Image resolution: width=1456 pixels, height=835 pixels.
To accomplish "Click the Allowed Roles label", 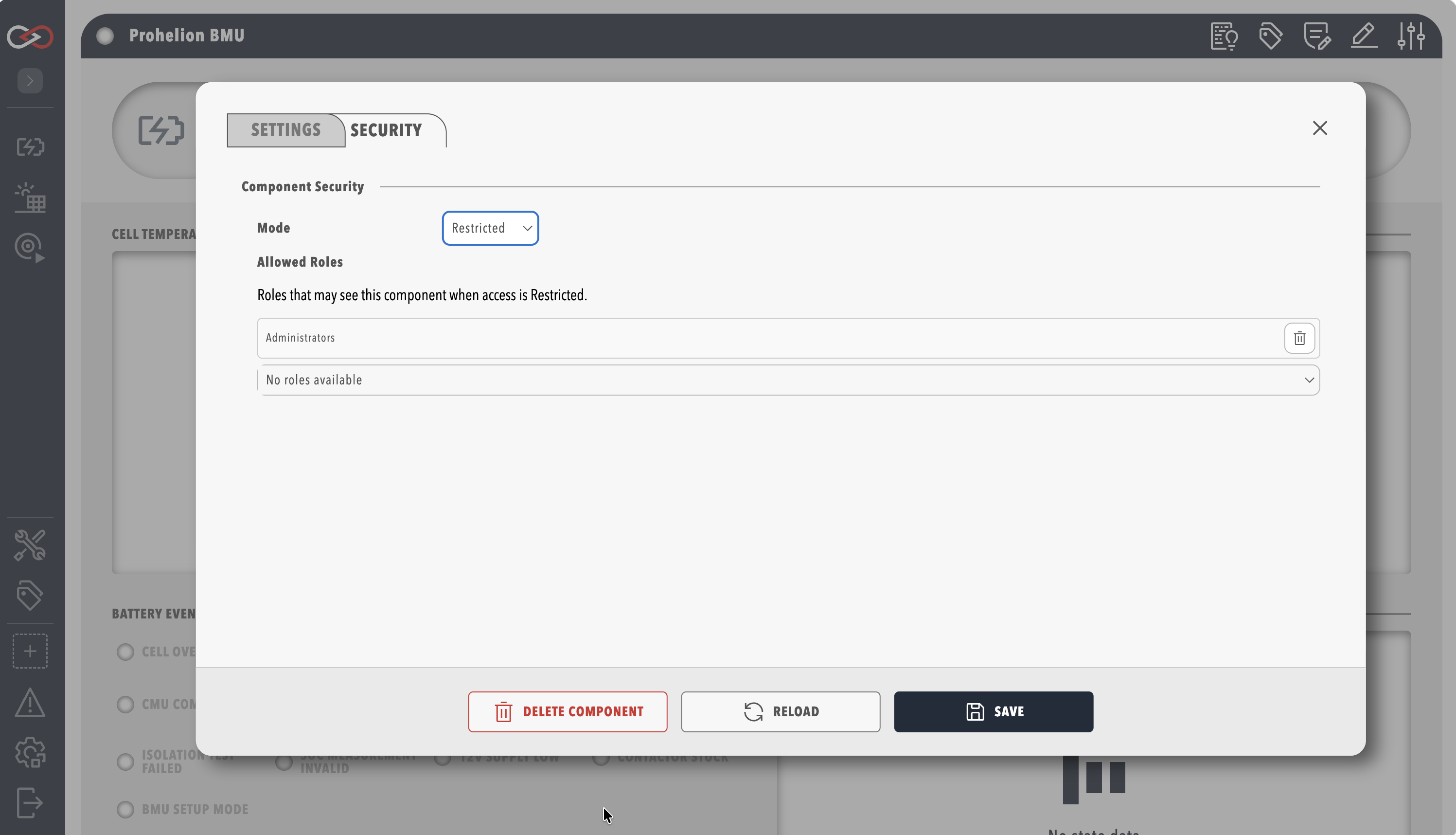I will coord(300,262).
